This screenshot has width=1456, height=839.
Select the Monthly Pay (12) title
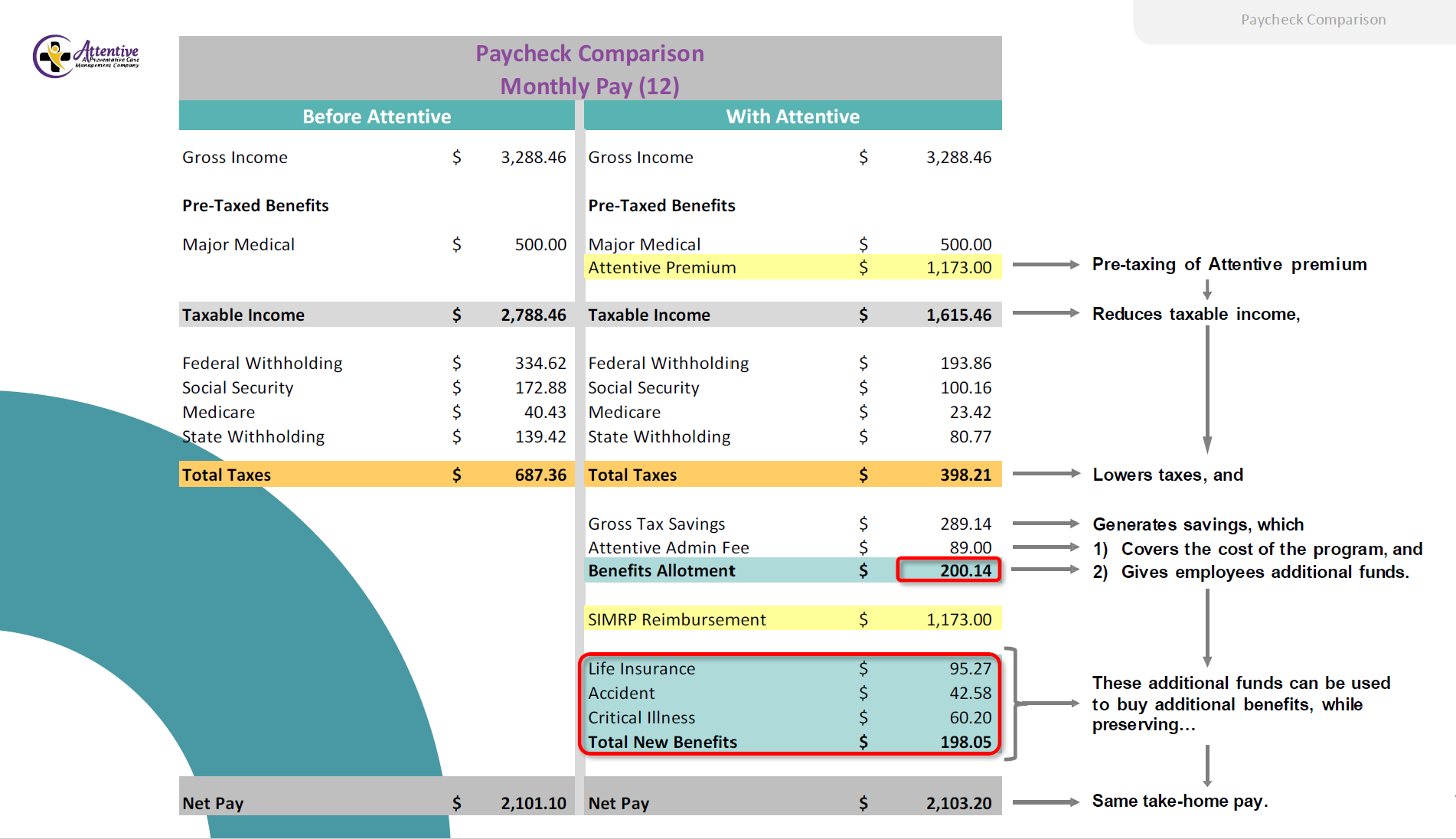coord(589,87)
